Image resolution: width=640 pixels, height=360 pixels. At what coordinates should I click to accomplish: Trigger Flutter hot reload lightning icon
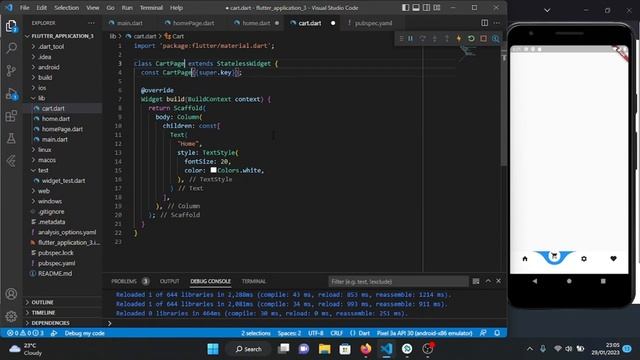click(x=459, y=38)
